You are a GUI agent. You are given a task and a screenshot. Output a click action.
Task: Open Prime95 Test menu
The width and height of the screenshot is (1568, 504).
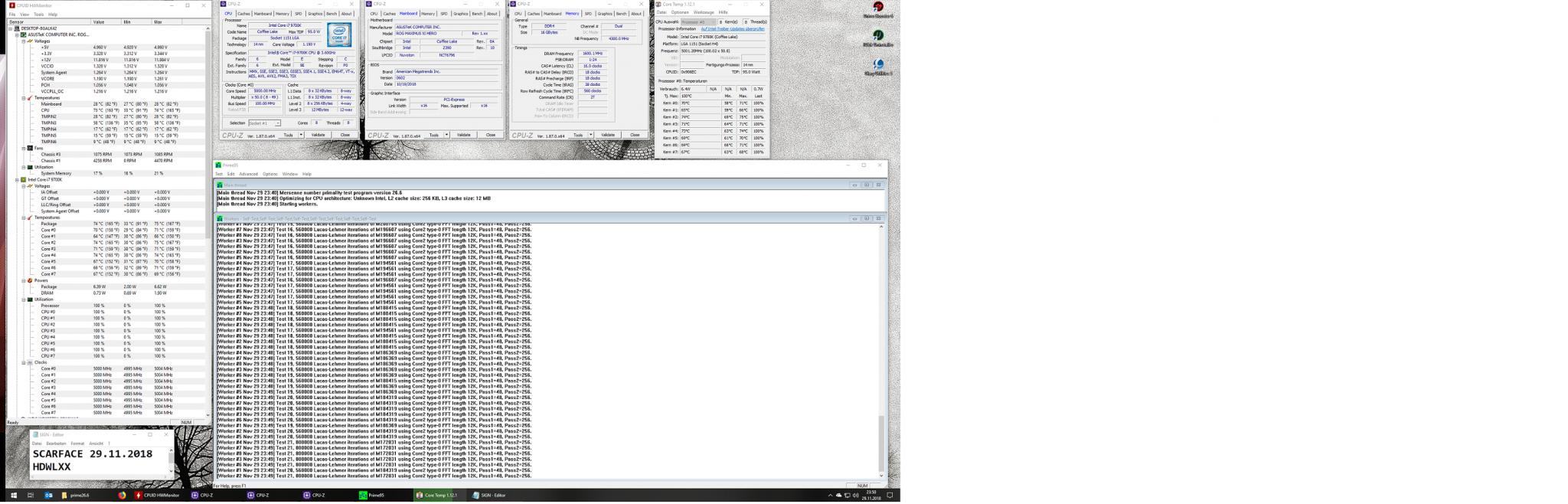pyautogui.click(x=218, y=174)
